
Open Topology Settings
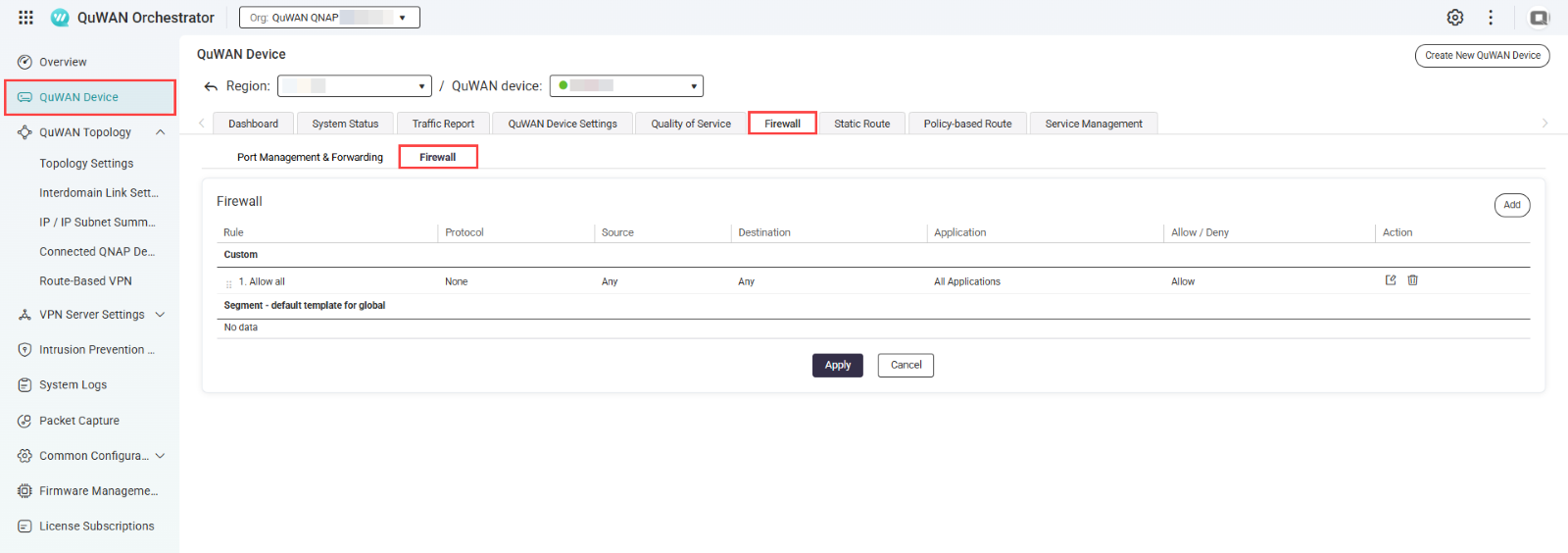(86, 164)
